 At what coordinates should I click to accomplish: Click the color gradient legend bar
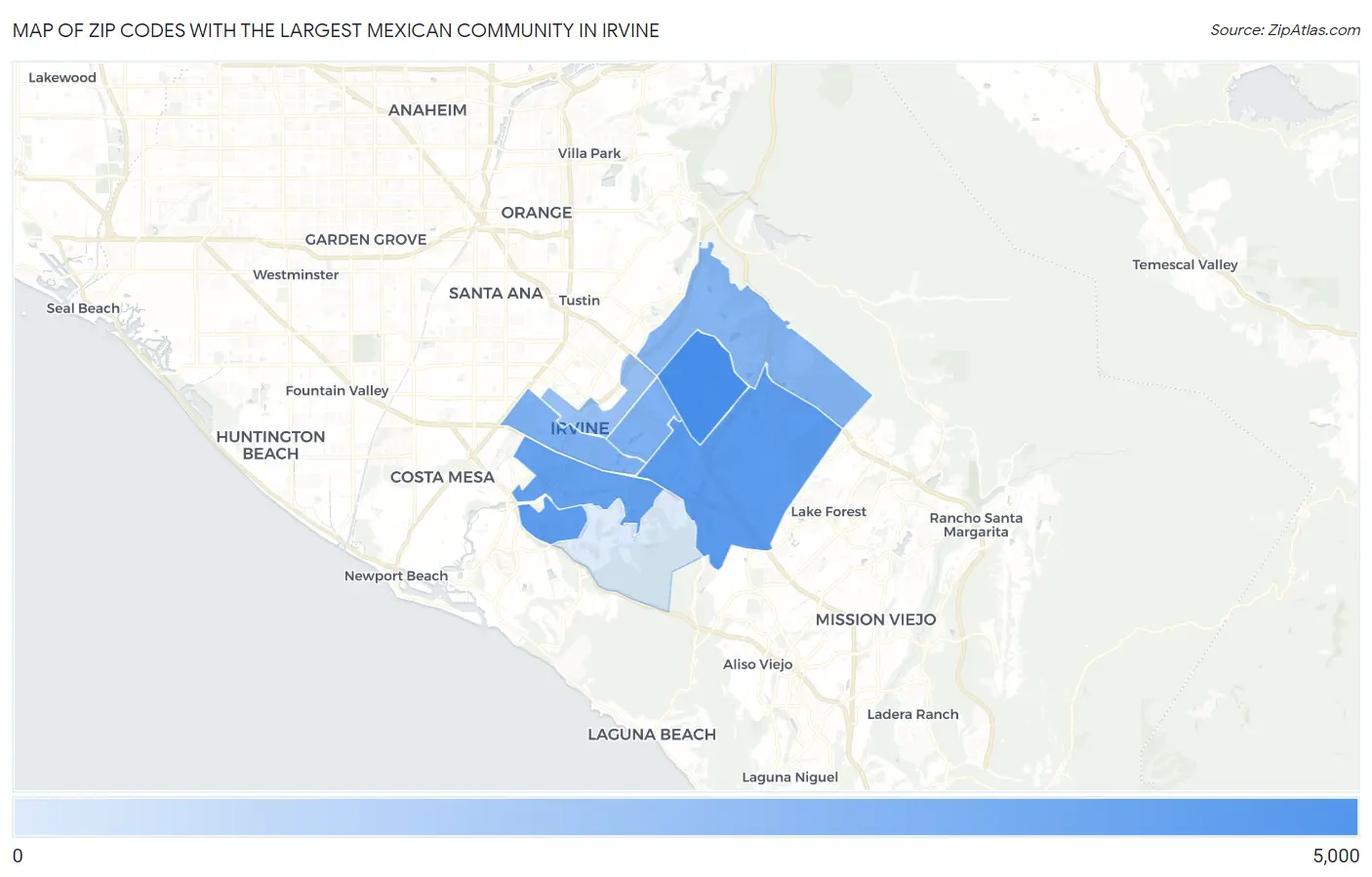point(685,817)
